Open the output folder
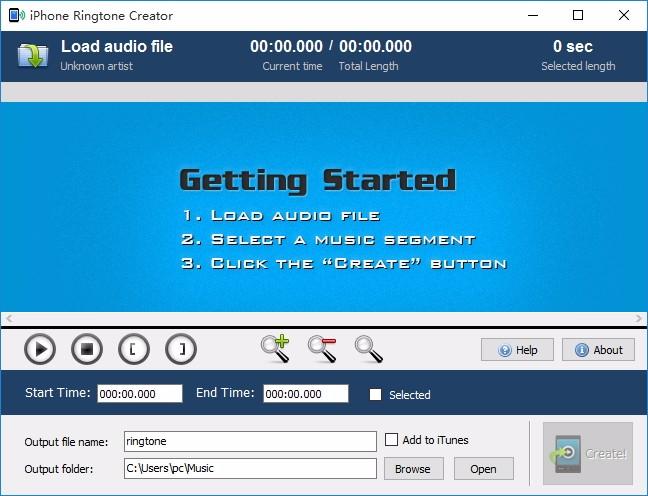648x496 pixels. coord(484,469)
